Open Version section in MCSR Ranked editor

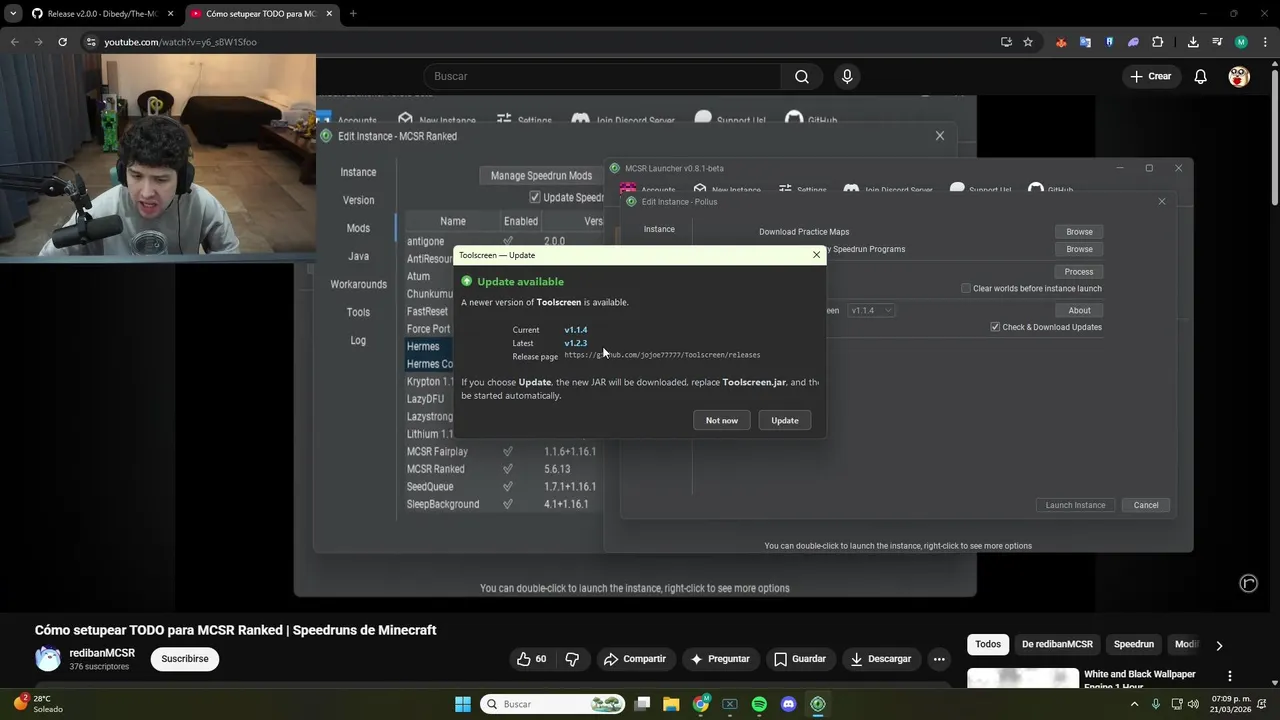pyautogui.click(x=358, y=200)
